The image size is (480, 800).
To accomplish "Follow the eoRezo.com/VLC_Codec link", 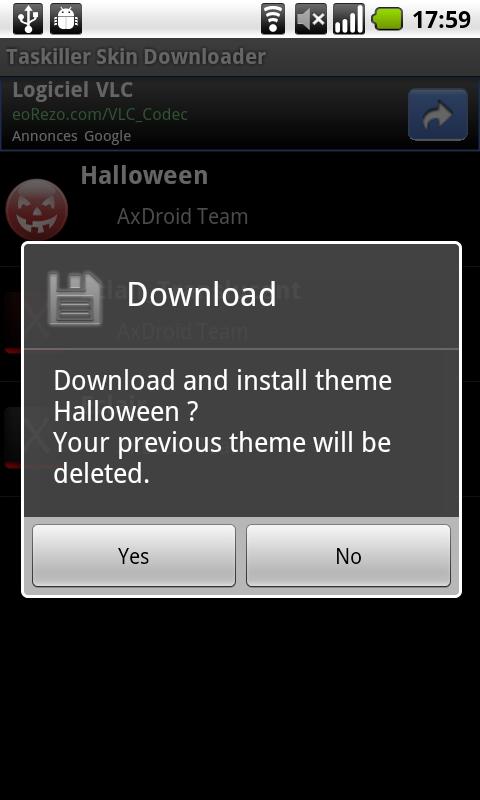I will pos(100,114).
